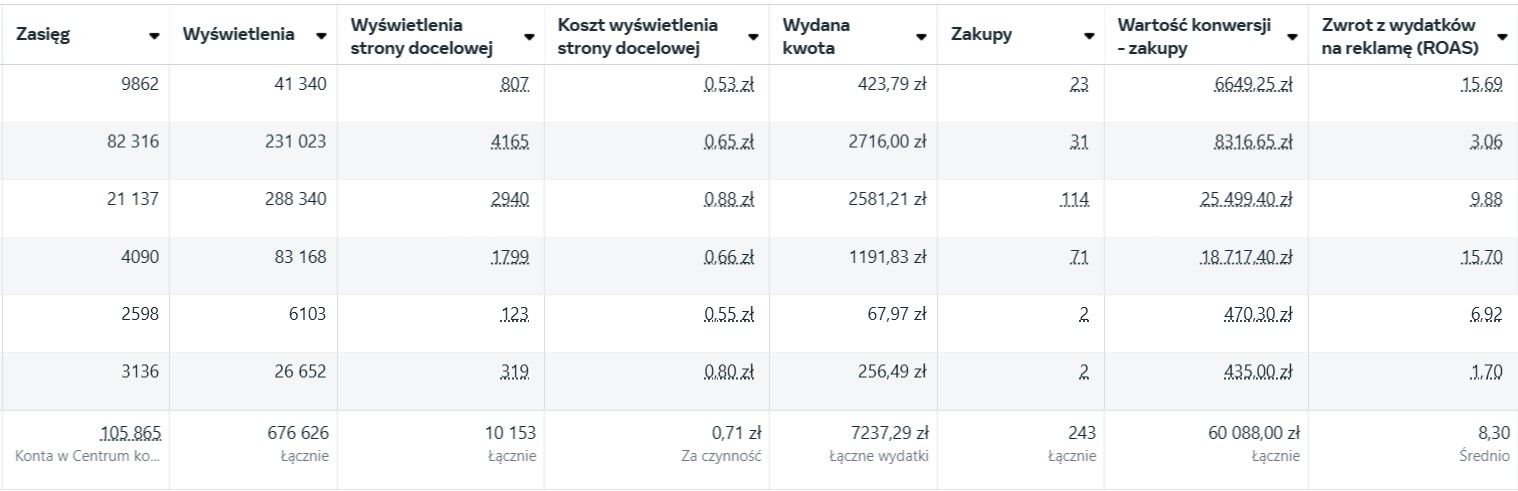Click landing page views value 4165
The image size is (1518, 491).
(510, 142)
